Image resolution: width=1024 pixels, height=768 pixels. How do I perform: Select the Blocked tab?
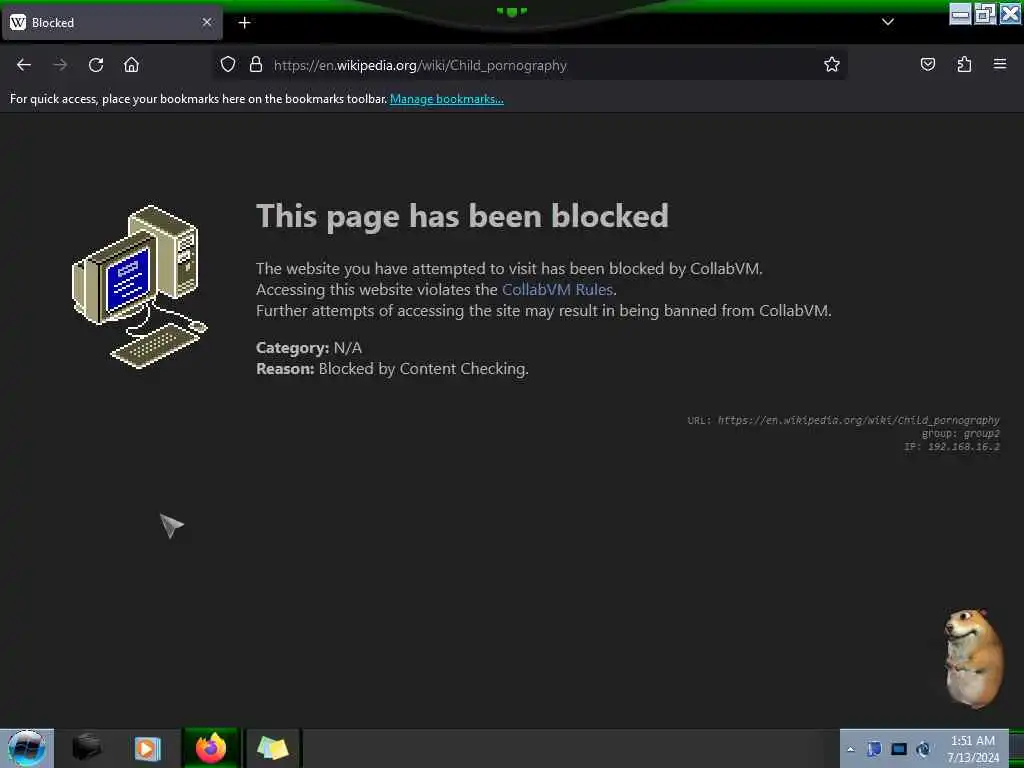tap(112, 23)
